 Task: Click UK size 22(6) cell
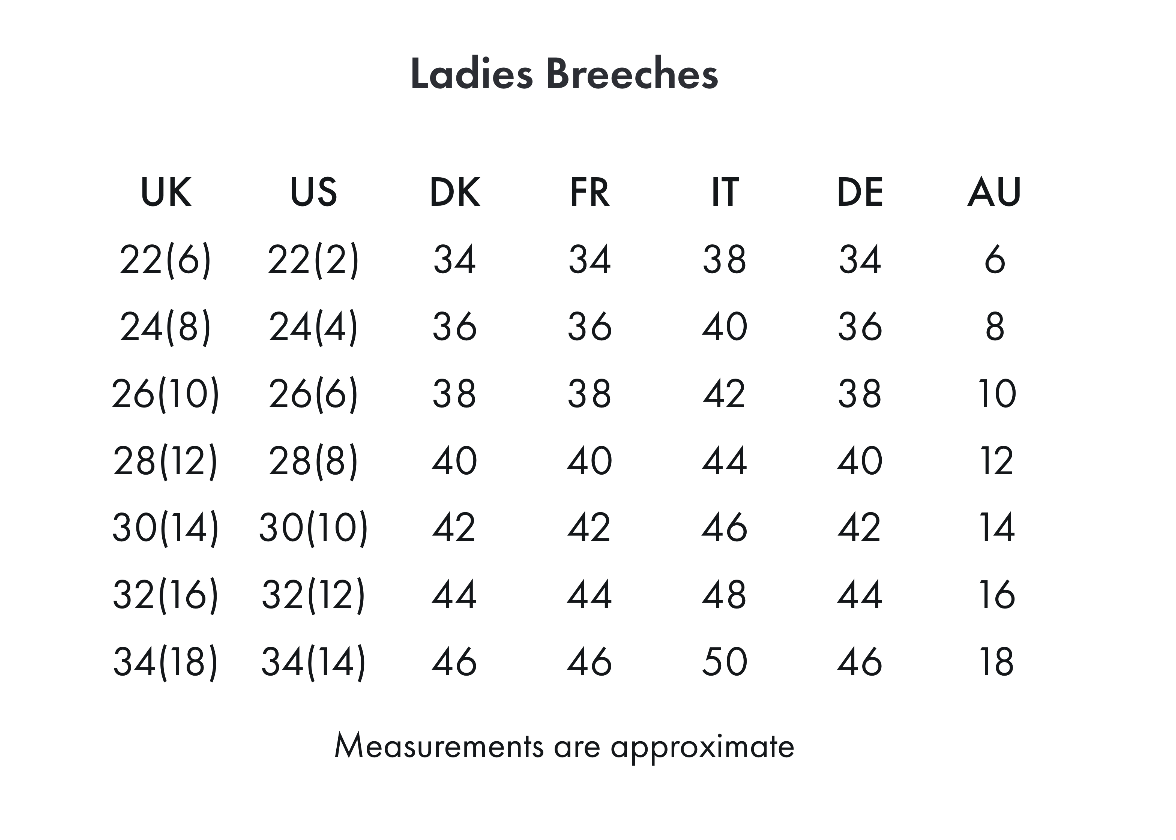(165, 260)
